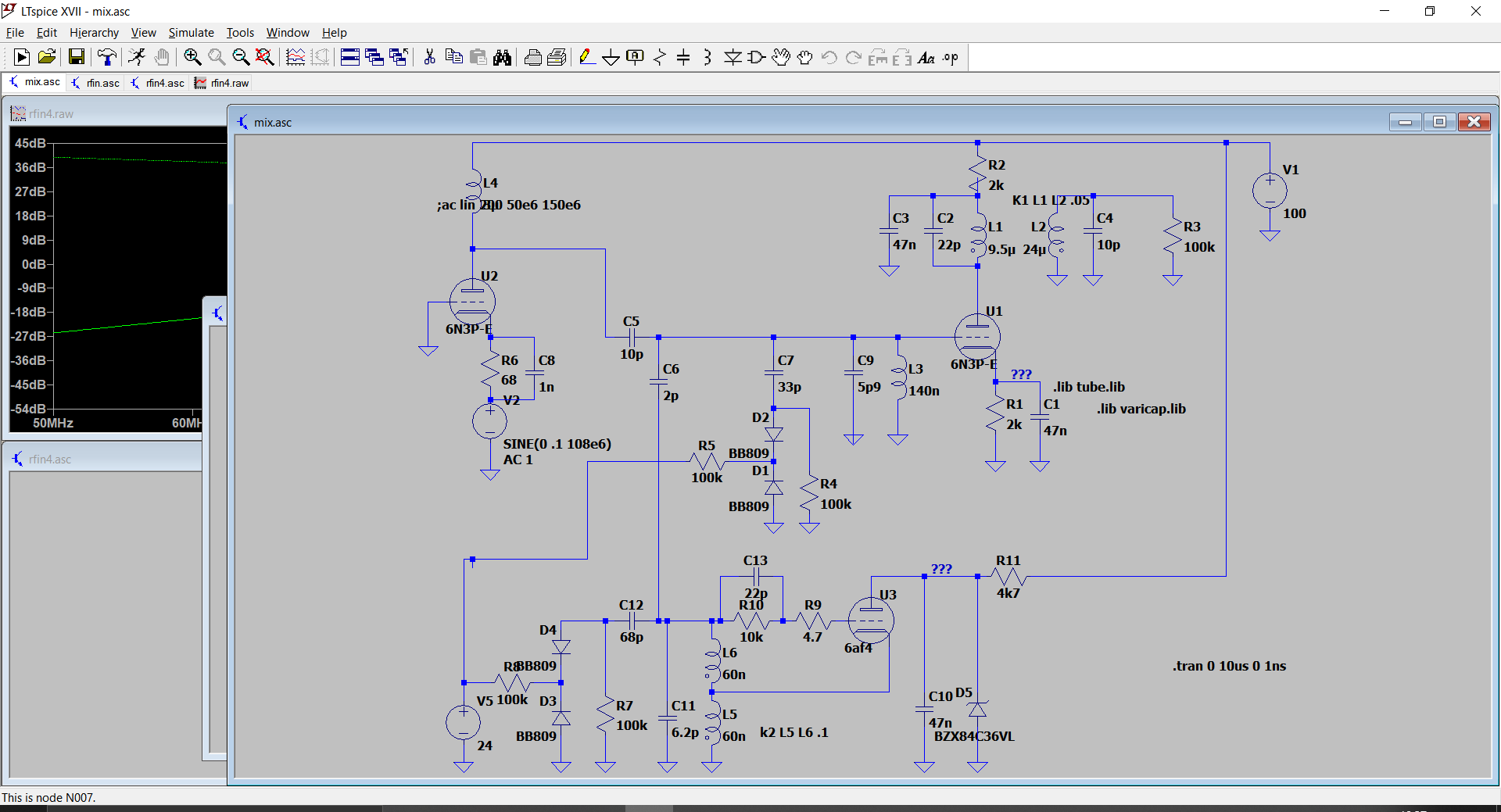The height and width of the screenshot is (812, 1501).
Task: Click the rfin4.asc window title bar
Action: click(104, 459)
